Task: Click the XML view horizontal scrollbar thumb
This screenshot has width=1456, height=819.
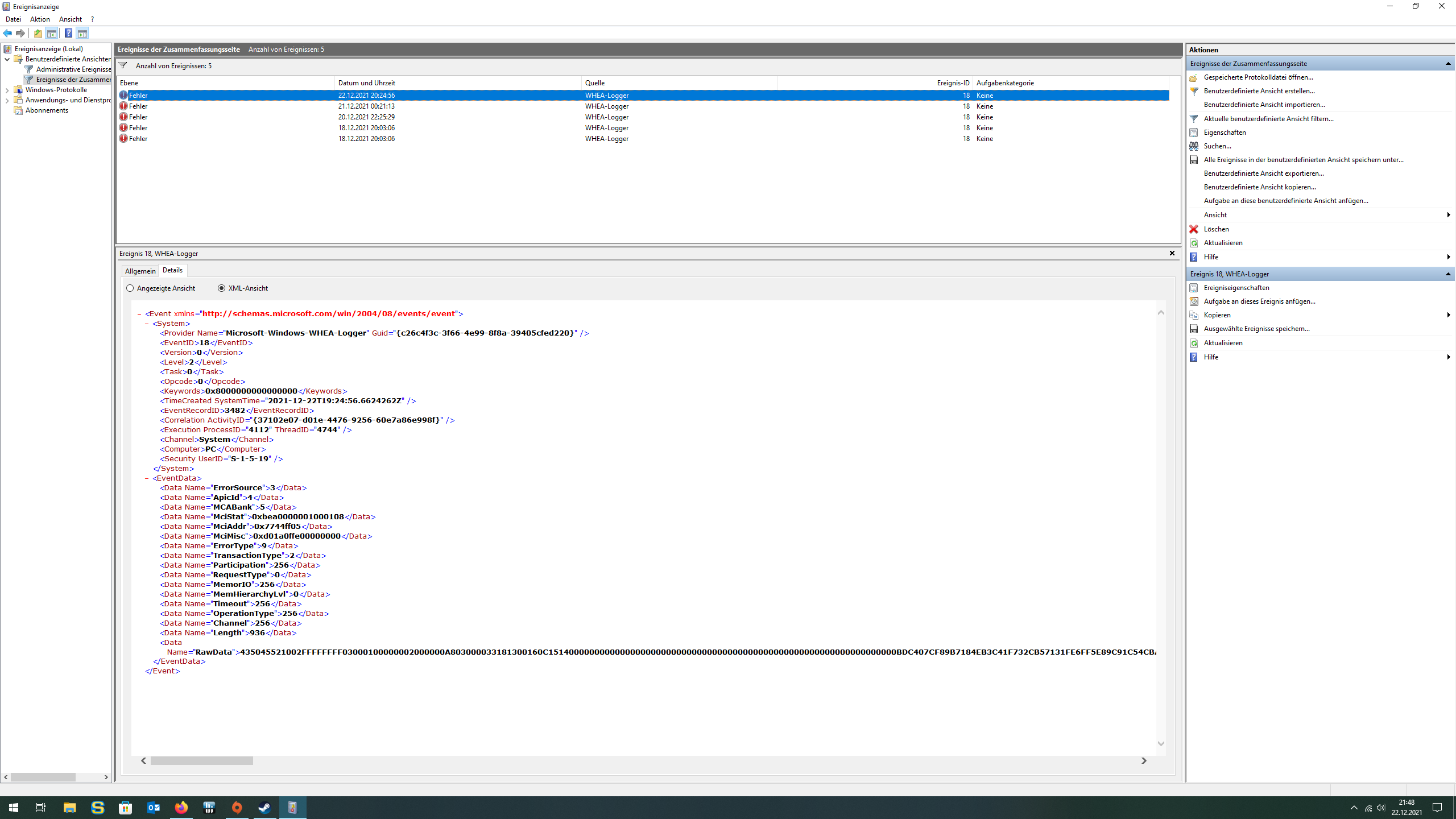Action: [x=201, y=760]
